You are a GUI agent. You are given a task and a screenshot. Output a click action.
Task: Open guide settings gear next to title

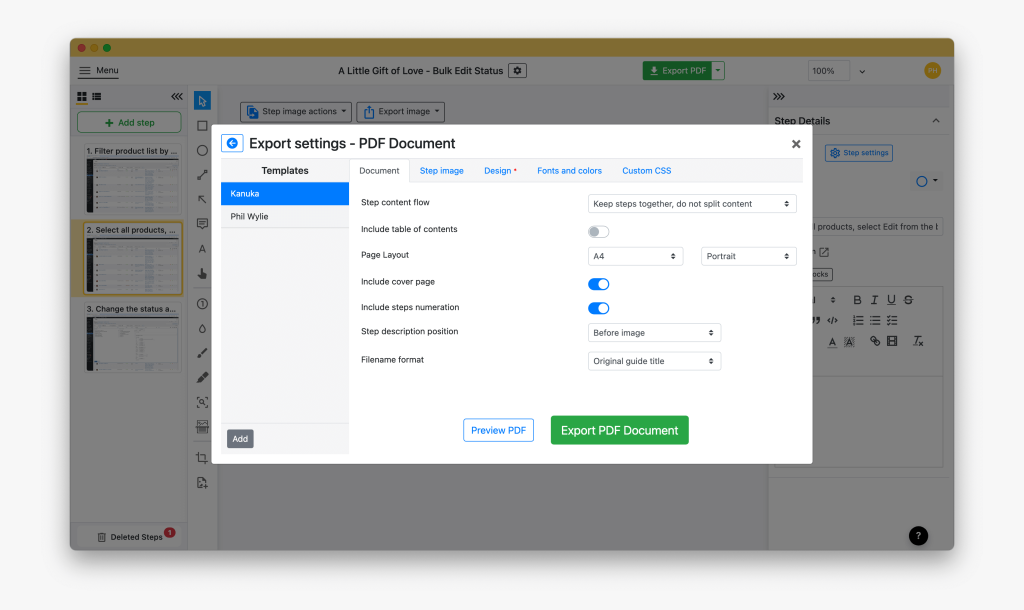tap(517, 71)
